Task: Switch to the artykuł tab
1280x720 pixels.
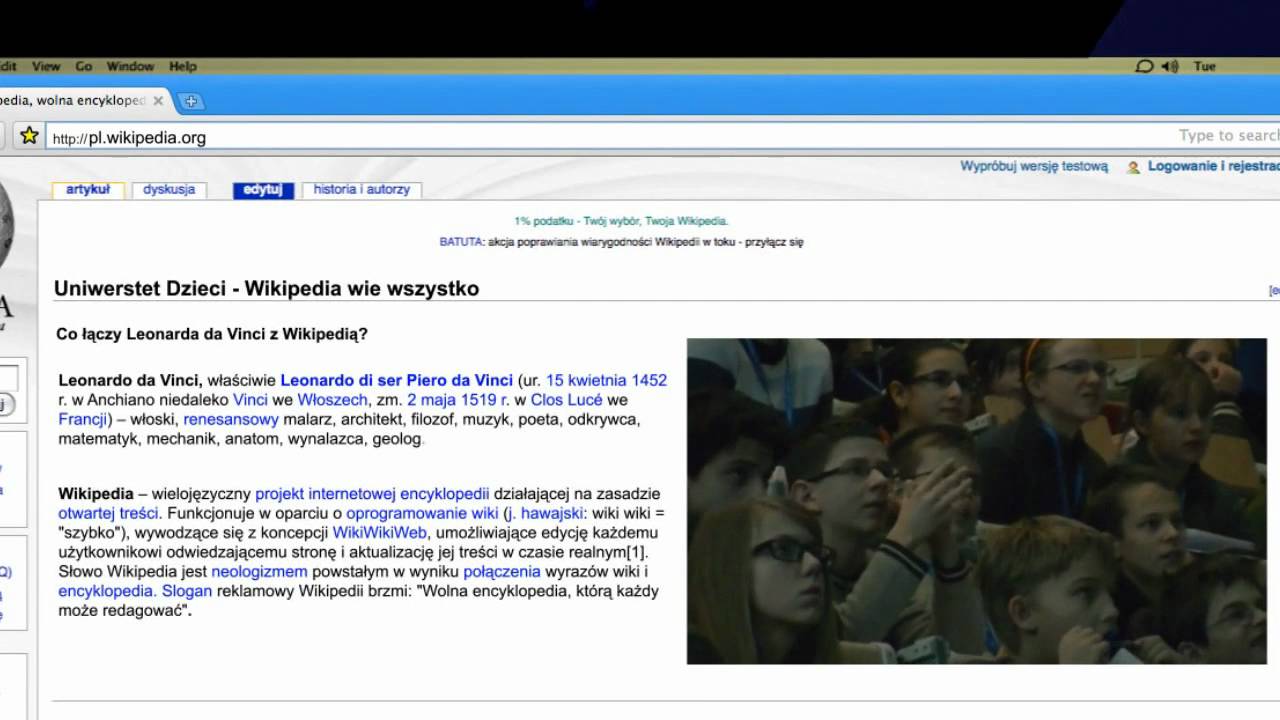Action: point(88,189)
